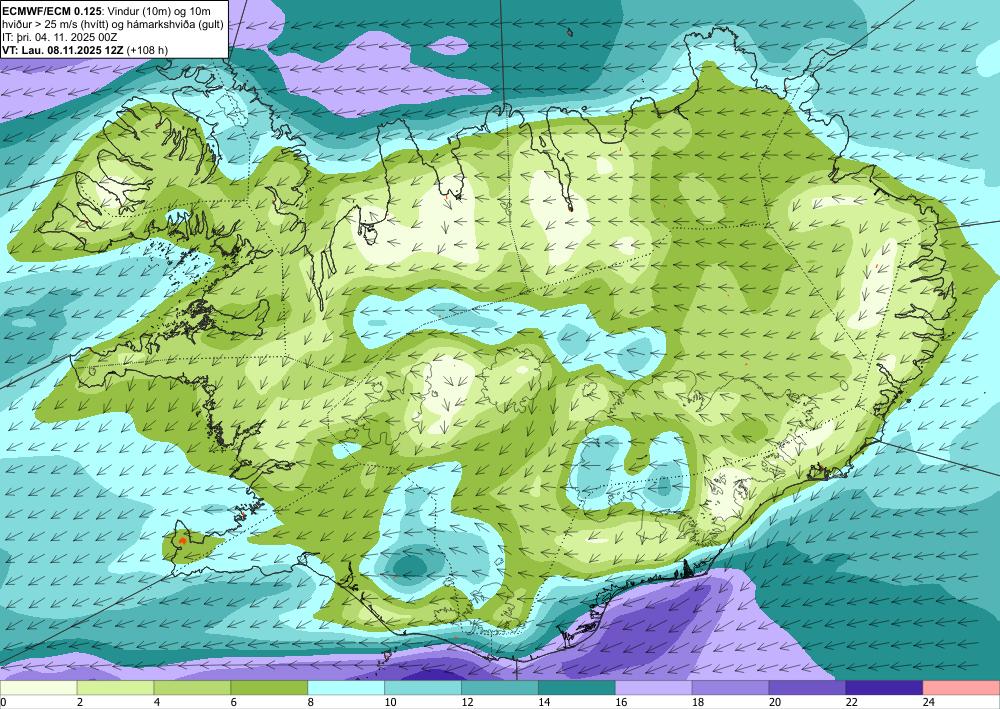Click the legend scale label "16"
1000x709 pixels.
621,703
